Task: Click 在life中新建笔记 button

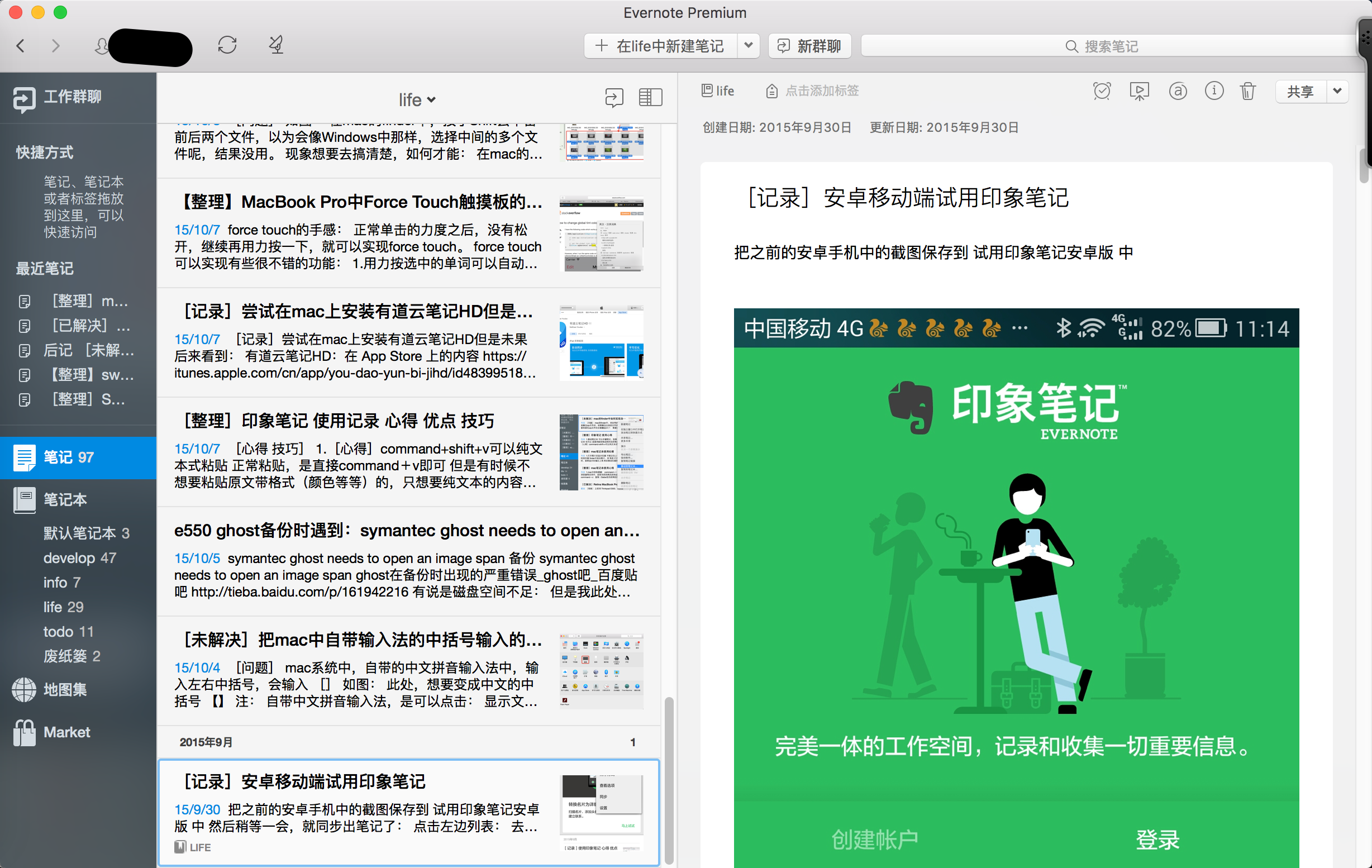Action: [x=660, y=46]
